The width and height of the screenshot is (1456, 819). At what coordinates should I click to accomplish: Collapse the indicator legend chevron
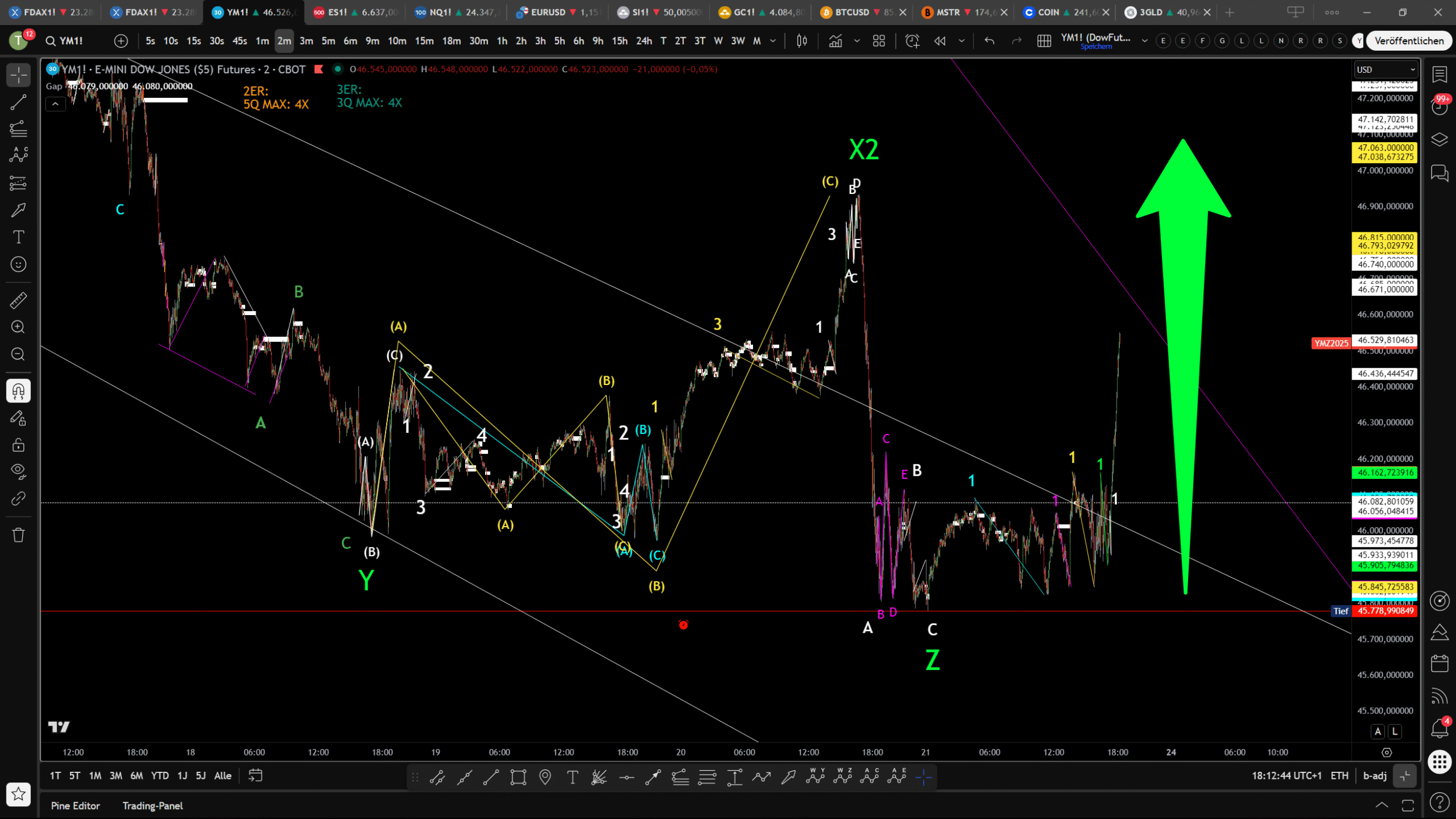(x=55, y=104)
